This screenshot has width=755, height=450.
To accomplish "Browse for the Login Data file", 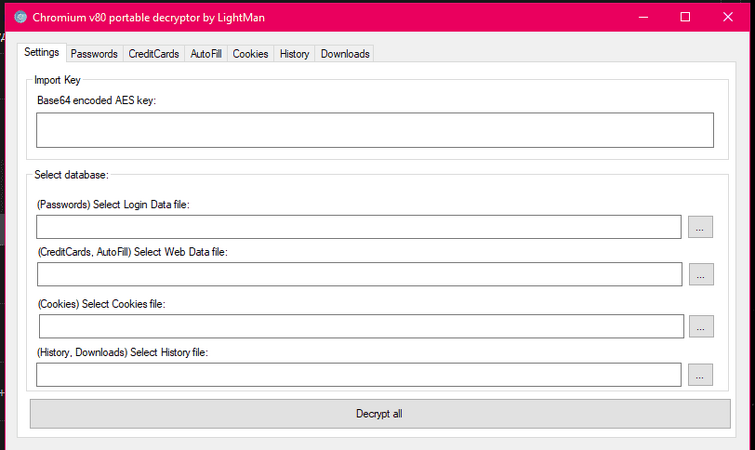I will coord(700,227).
